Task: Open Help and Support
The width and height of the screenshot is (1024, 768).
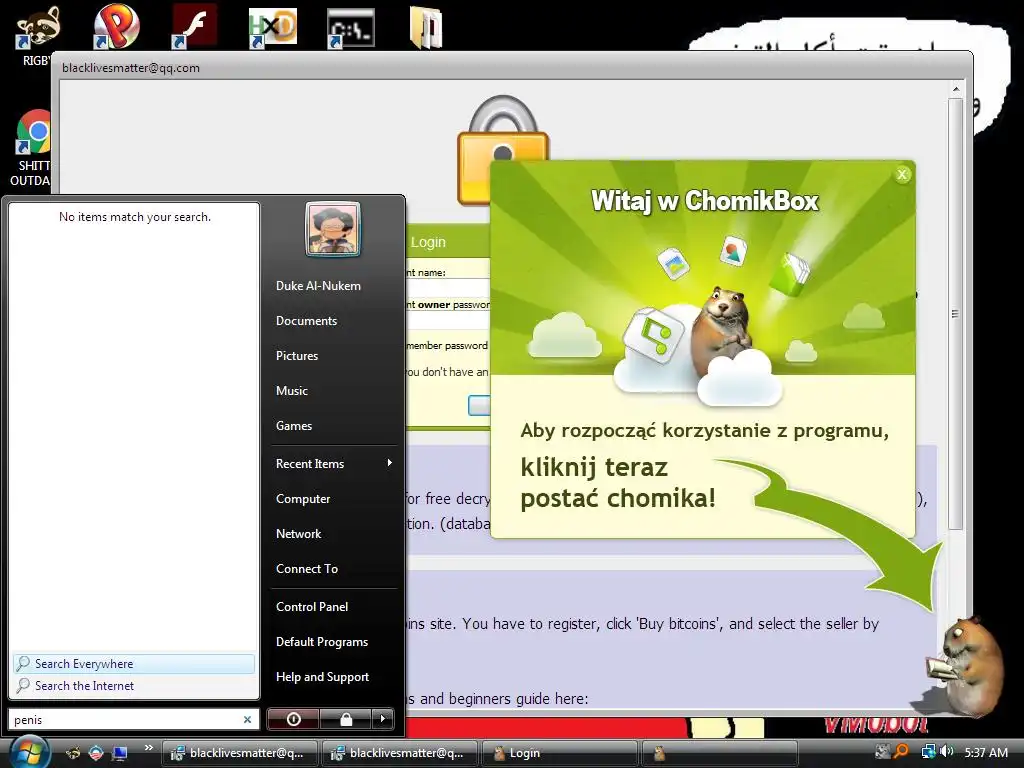Action: (x=322, y=677)
